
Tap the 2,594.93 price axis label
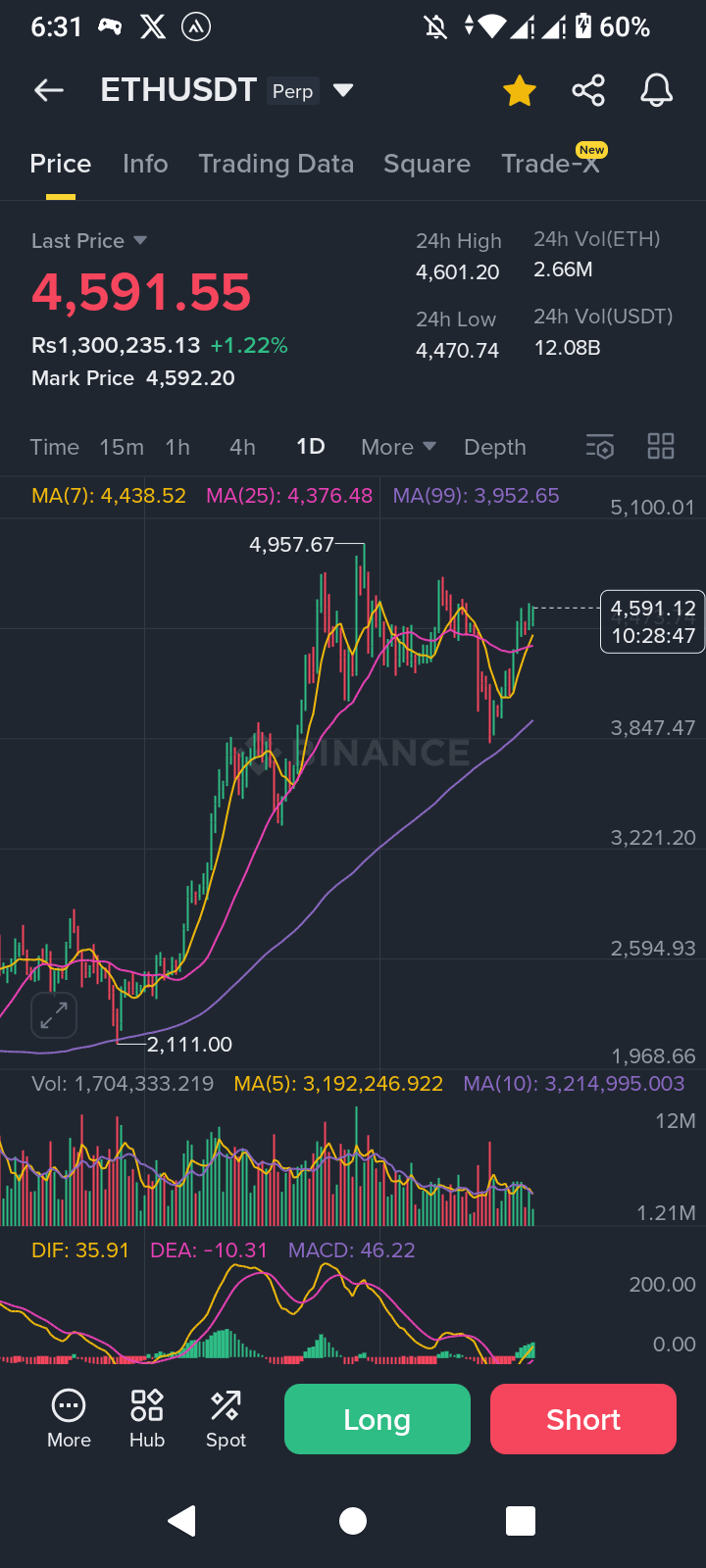[x=652, y=949]
